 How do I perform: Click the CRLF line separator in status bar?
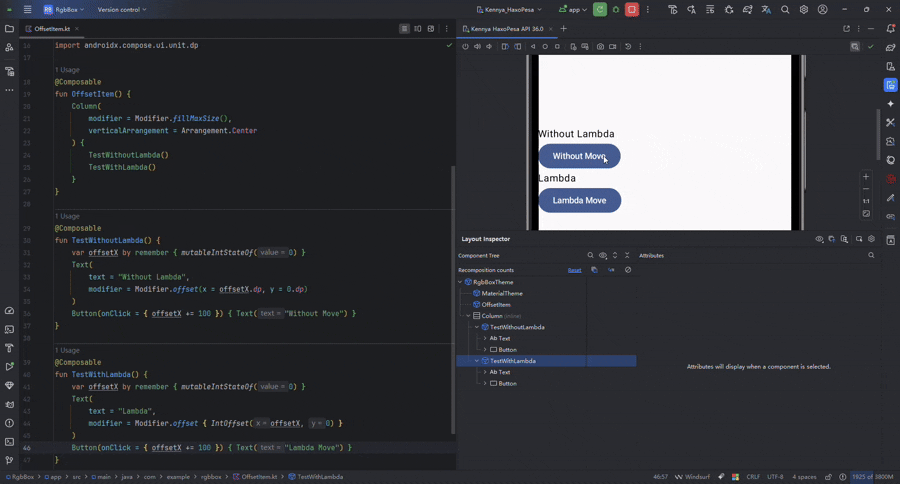[x=753, y=477]
